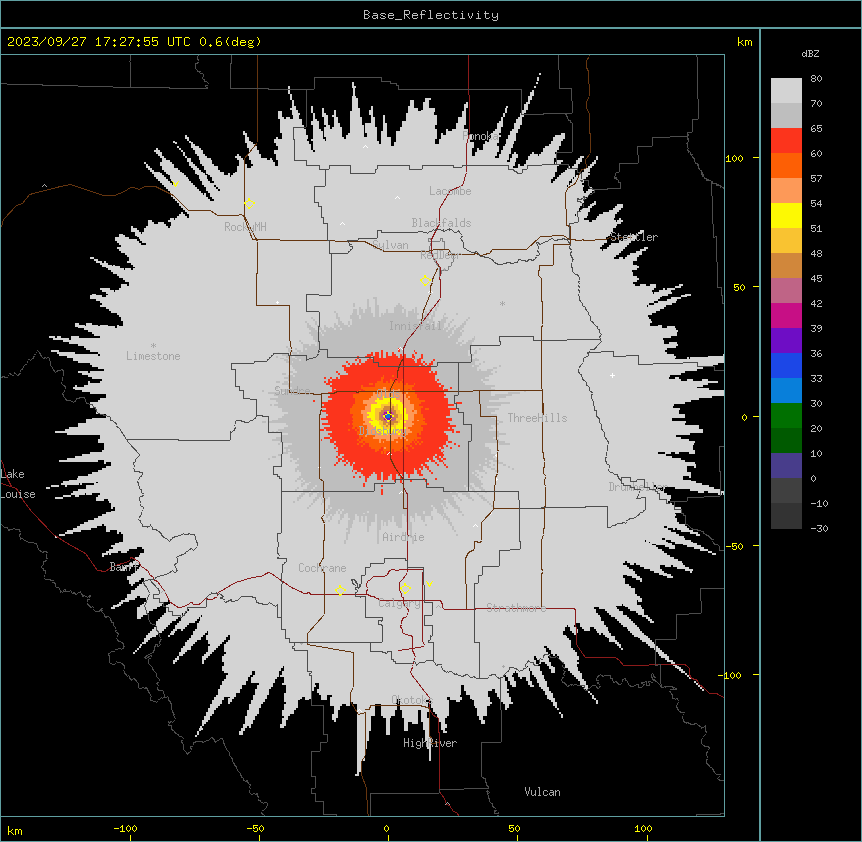Click the Sylvan label

[x=390, y=245]
